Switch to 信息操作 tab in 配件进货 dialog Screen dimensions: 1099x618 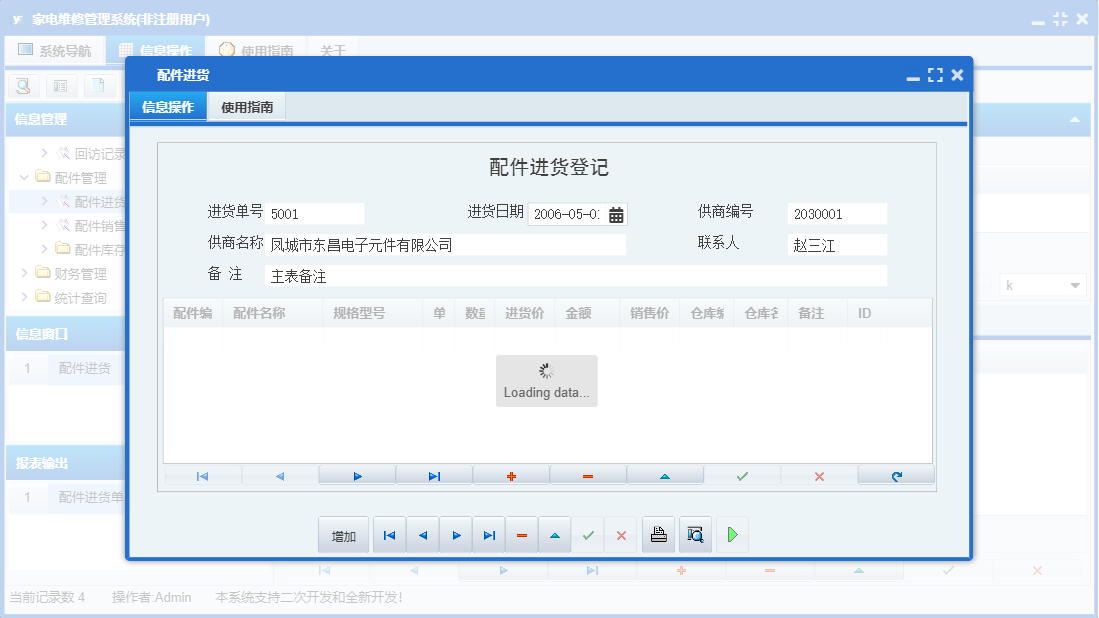pos(168,107)
